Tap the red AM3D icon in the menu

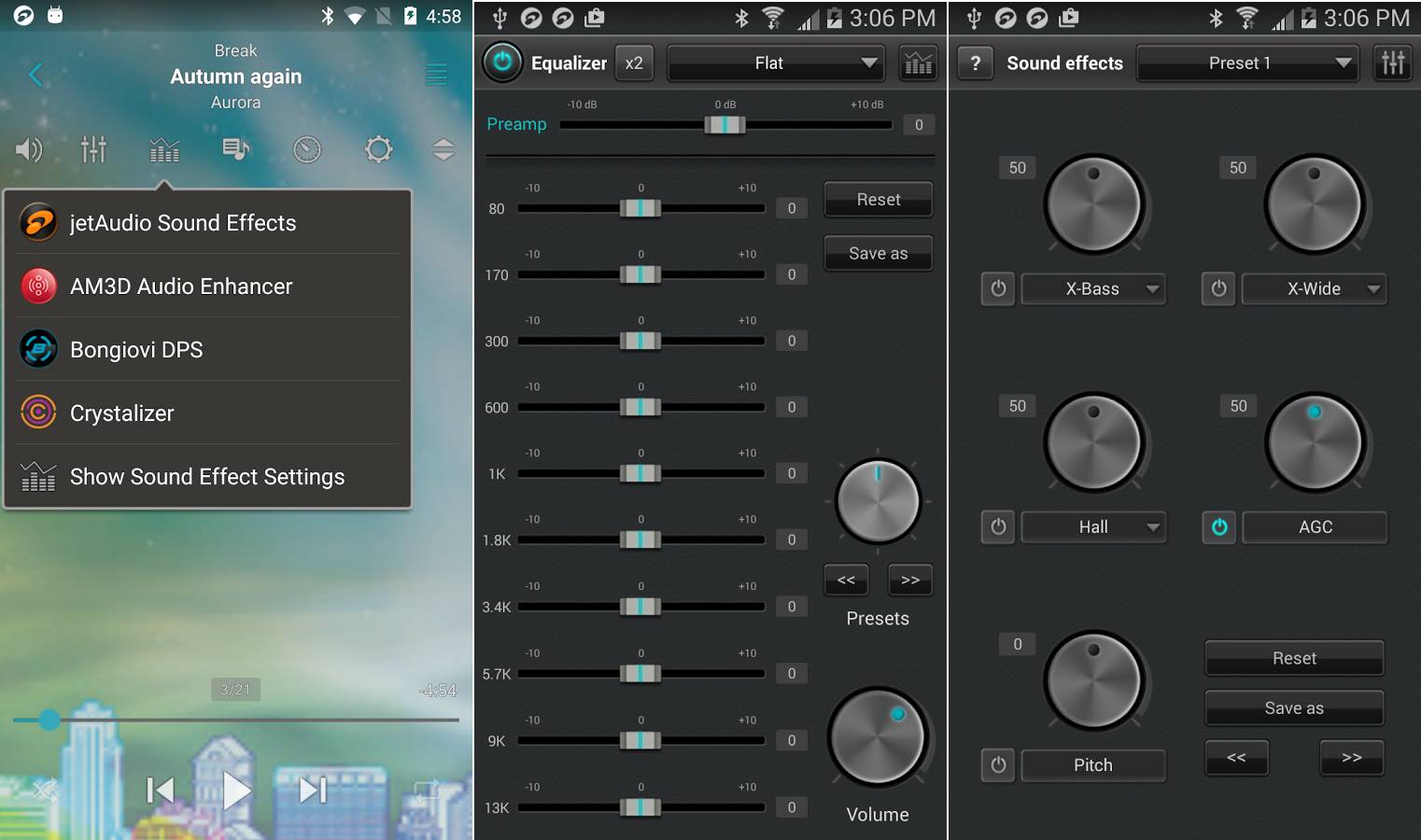point(38,286)
